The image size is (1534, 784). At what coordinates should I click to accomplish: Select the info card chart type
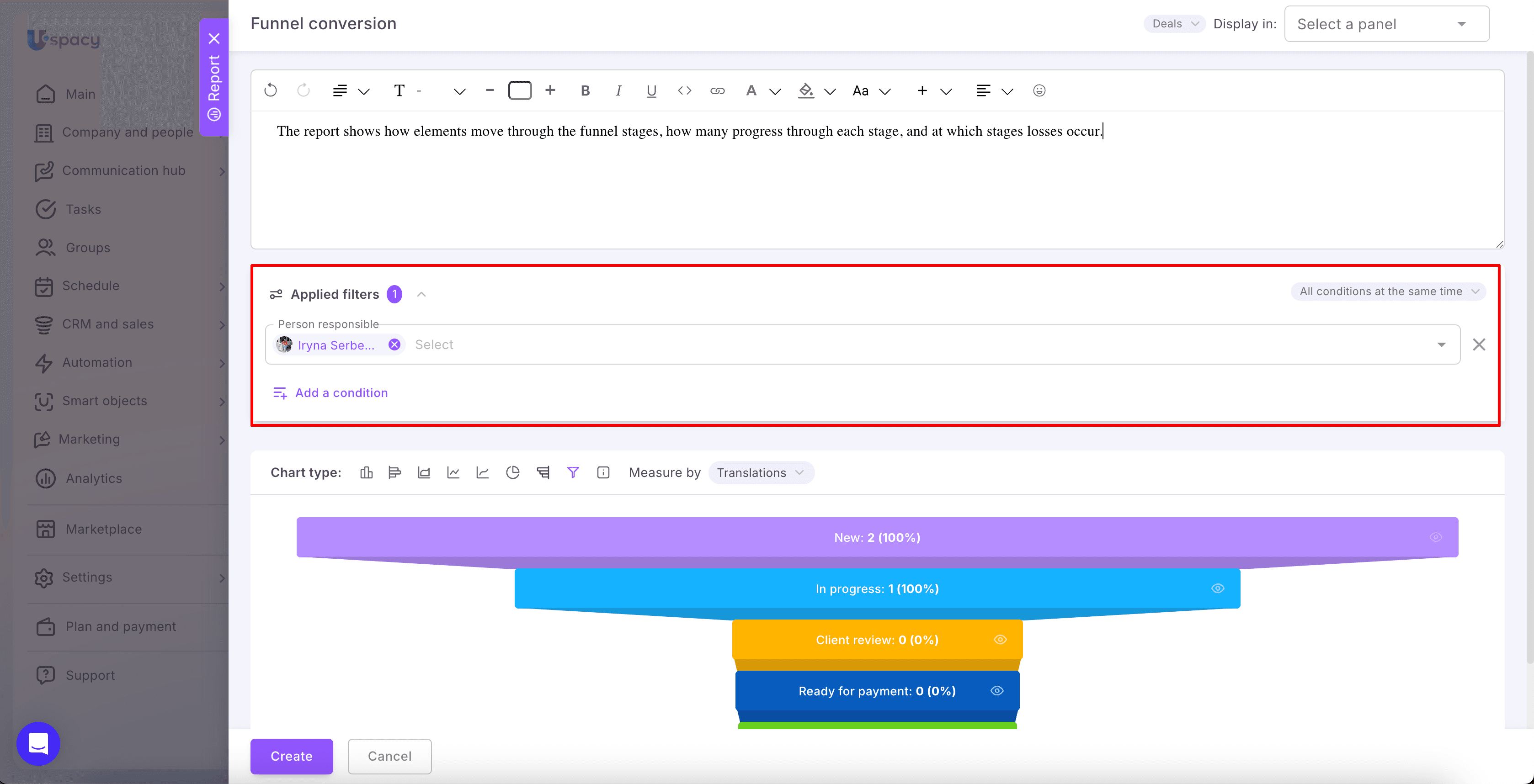pos(602,472)
